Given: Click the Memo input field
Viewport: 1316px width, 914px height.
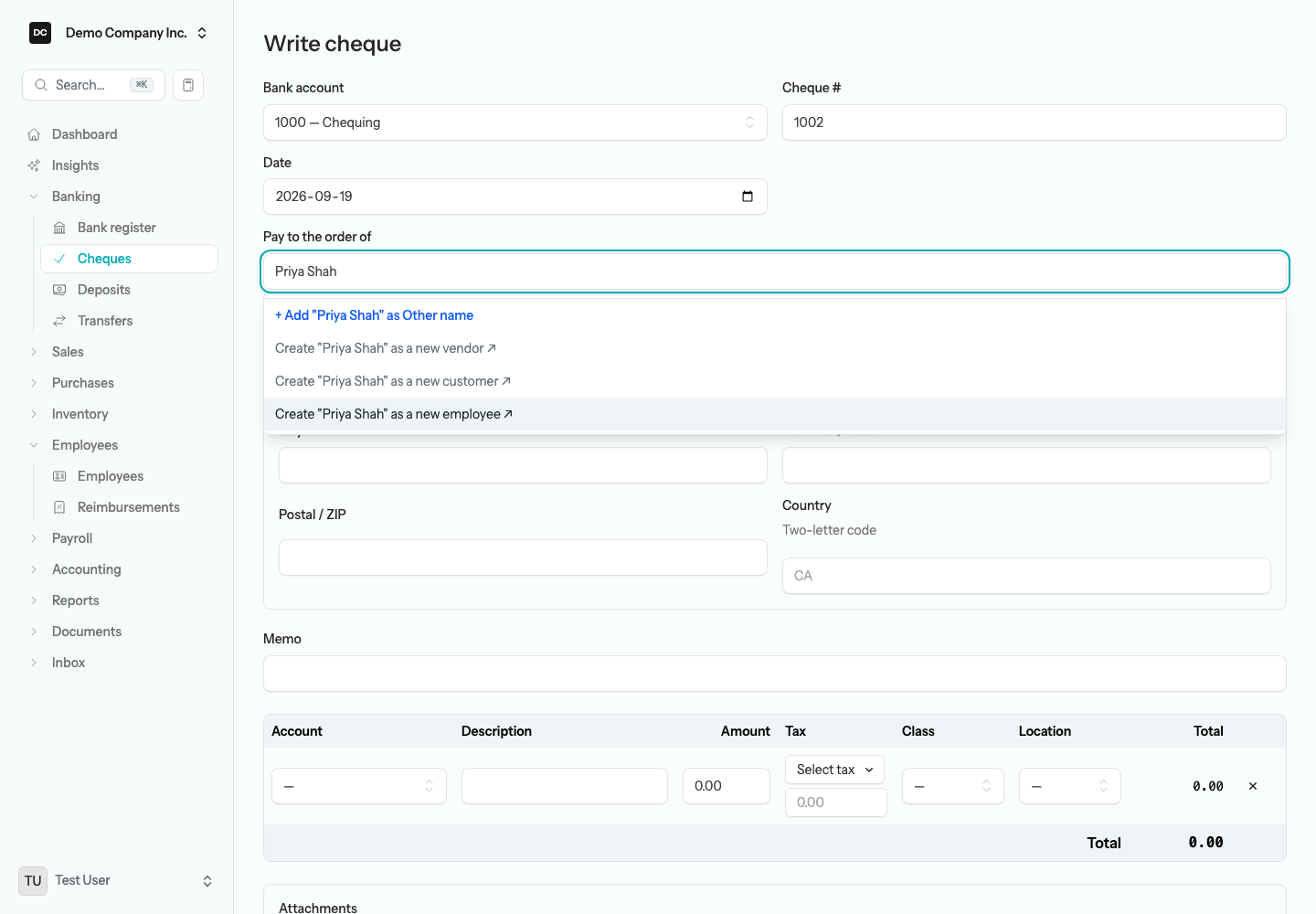Looking at the screenshot, I should 775,674.
